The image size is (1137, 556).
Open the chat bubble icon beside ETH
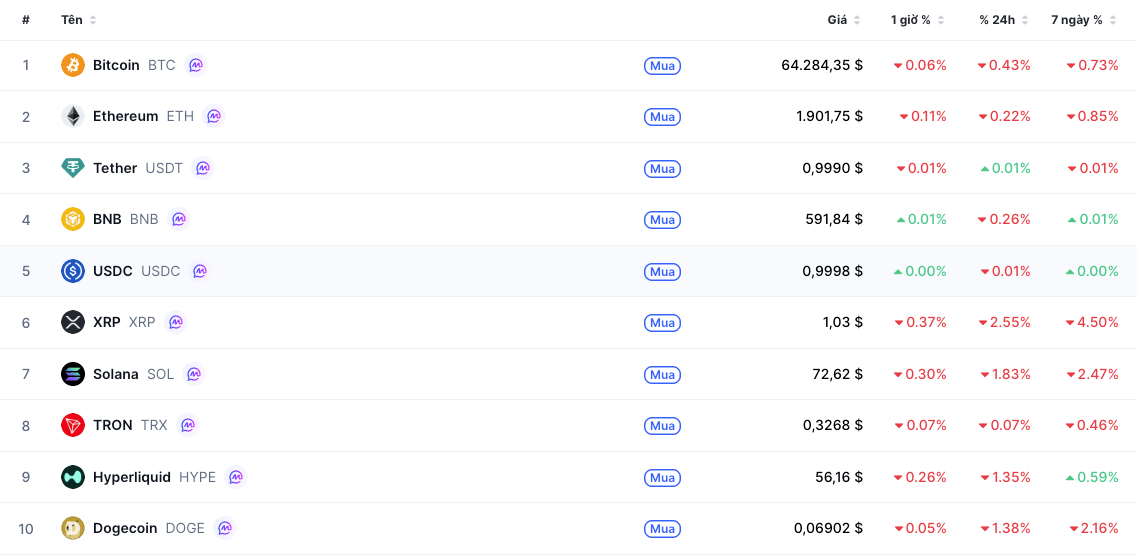214,116
